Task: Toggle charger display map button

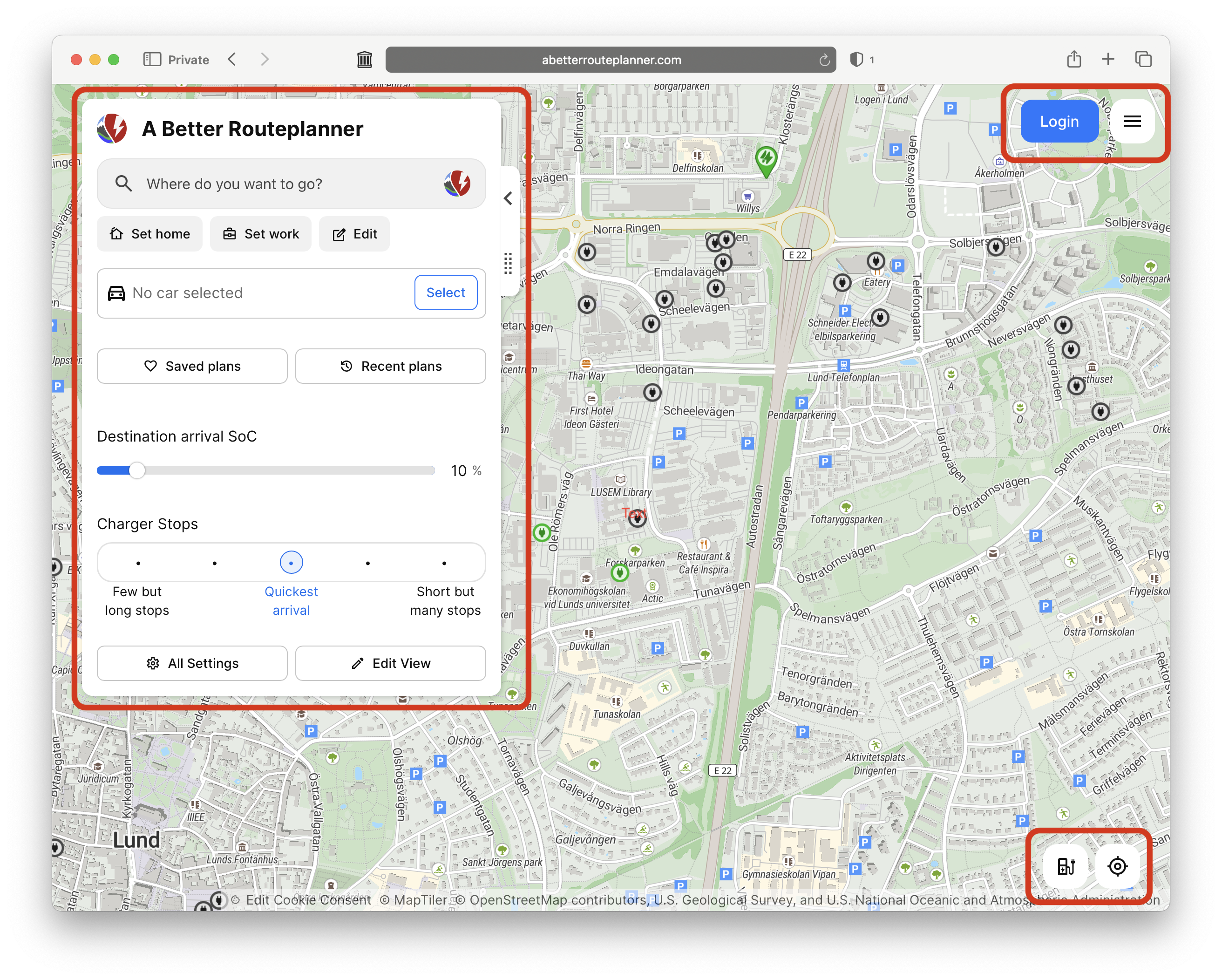Action: [1066, 866]
